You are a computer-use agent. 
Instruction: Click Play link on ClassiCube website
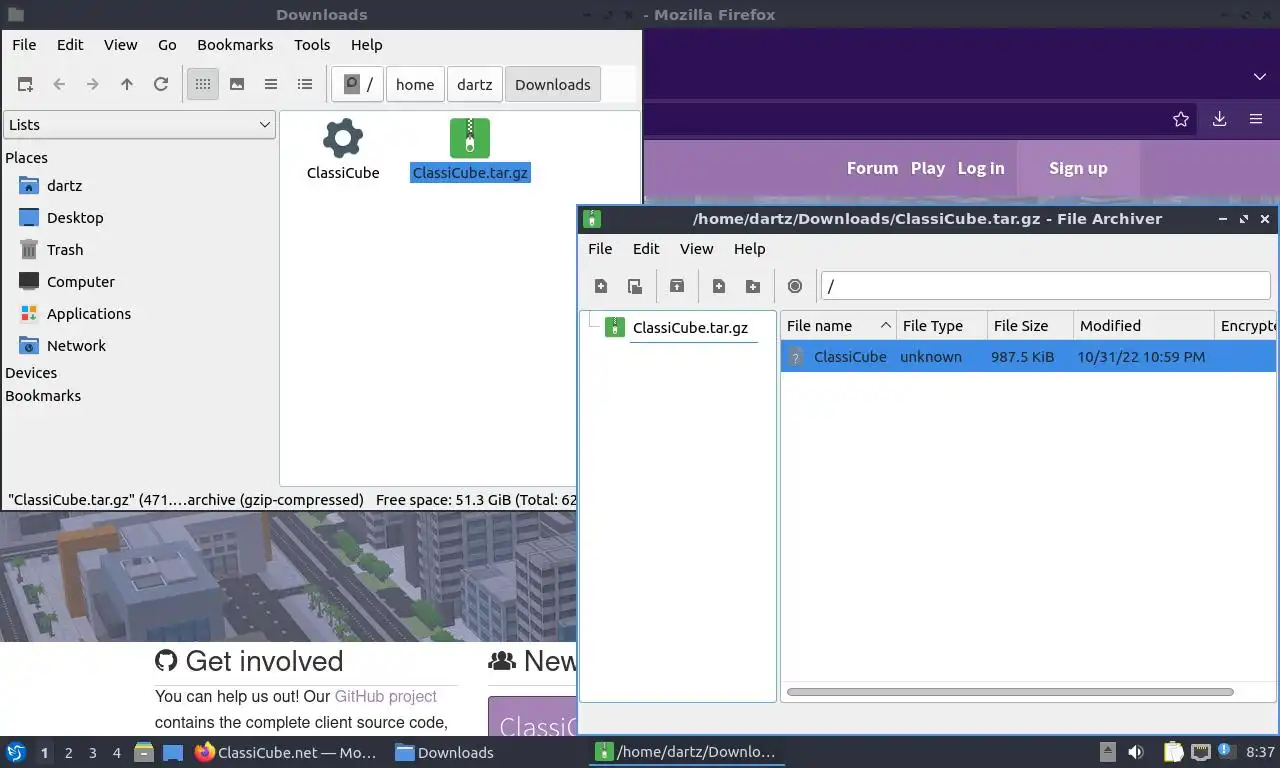click(x=928, y=168)
